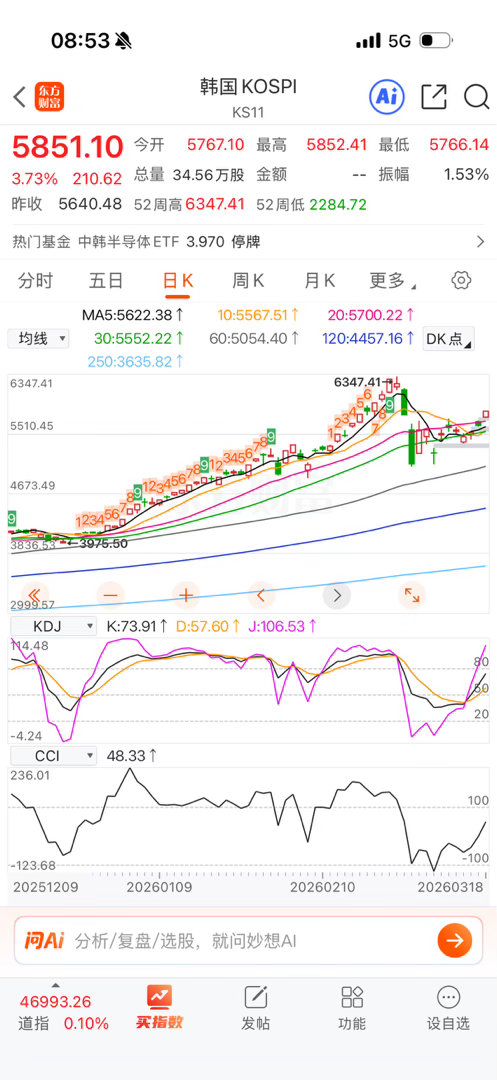Open KDJ indicator dropdown
Image resolution: width=497 pixels, height=1080 pixels.
(x=53, y=626)
